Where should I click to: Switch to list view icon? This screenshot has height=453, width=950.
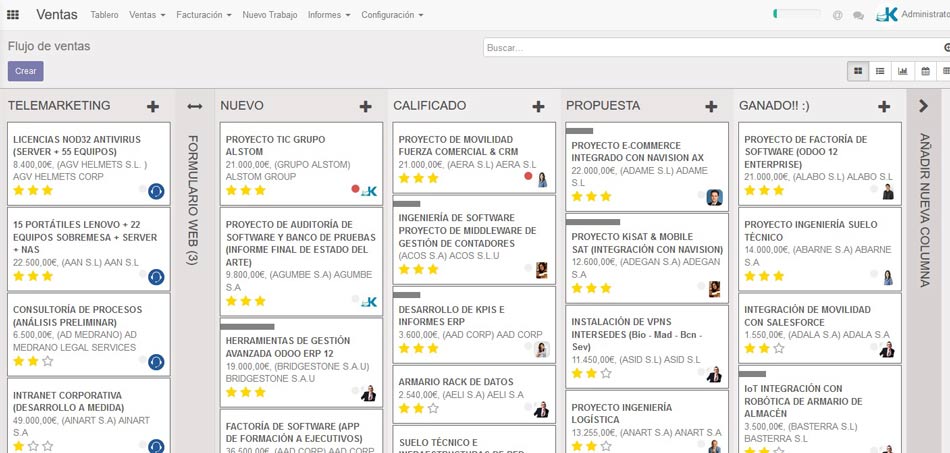880,71
